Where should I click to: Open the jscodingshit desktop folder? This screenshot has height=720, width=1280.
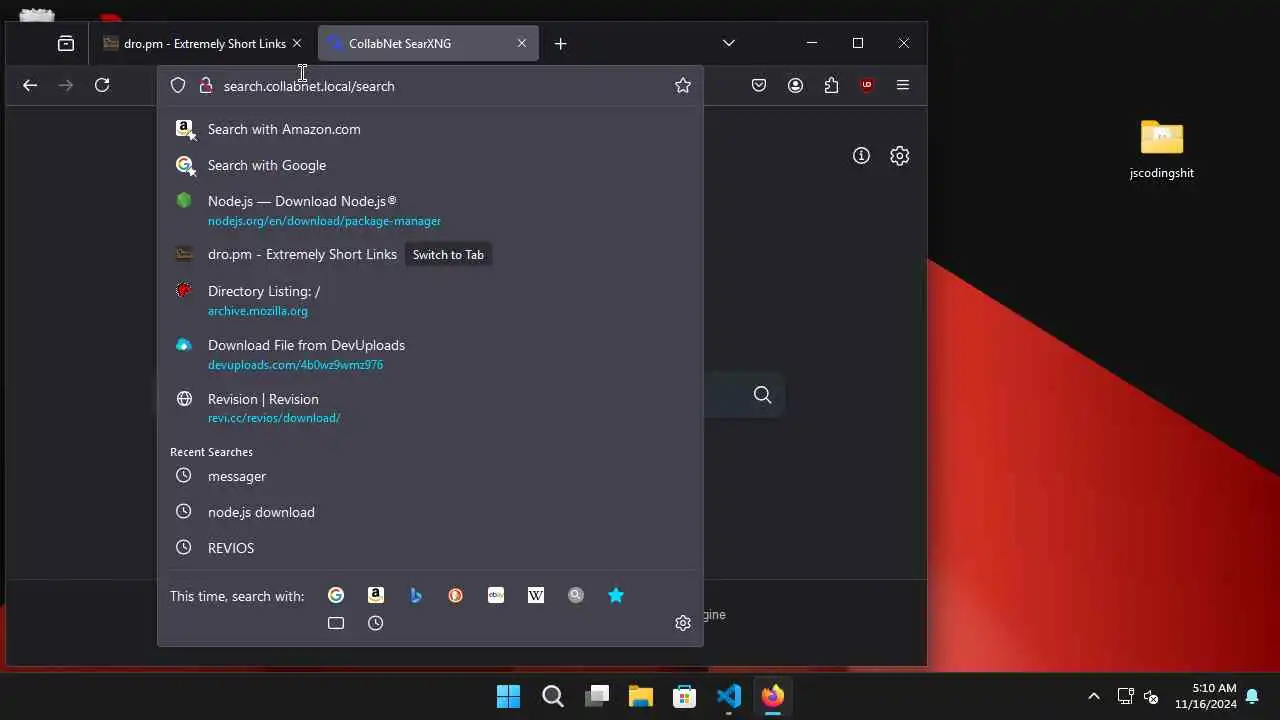1162,150
